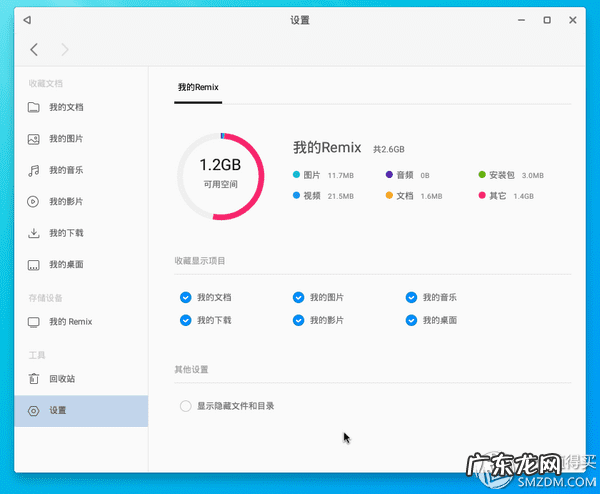Click the back navigation arrow

(34, 49)
